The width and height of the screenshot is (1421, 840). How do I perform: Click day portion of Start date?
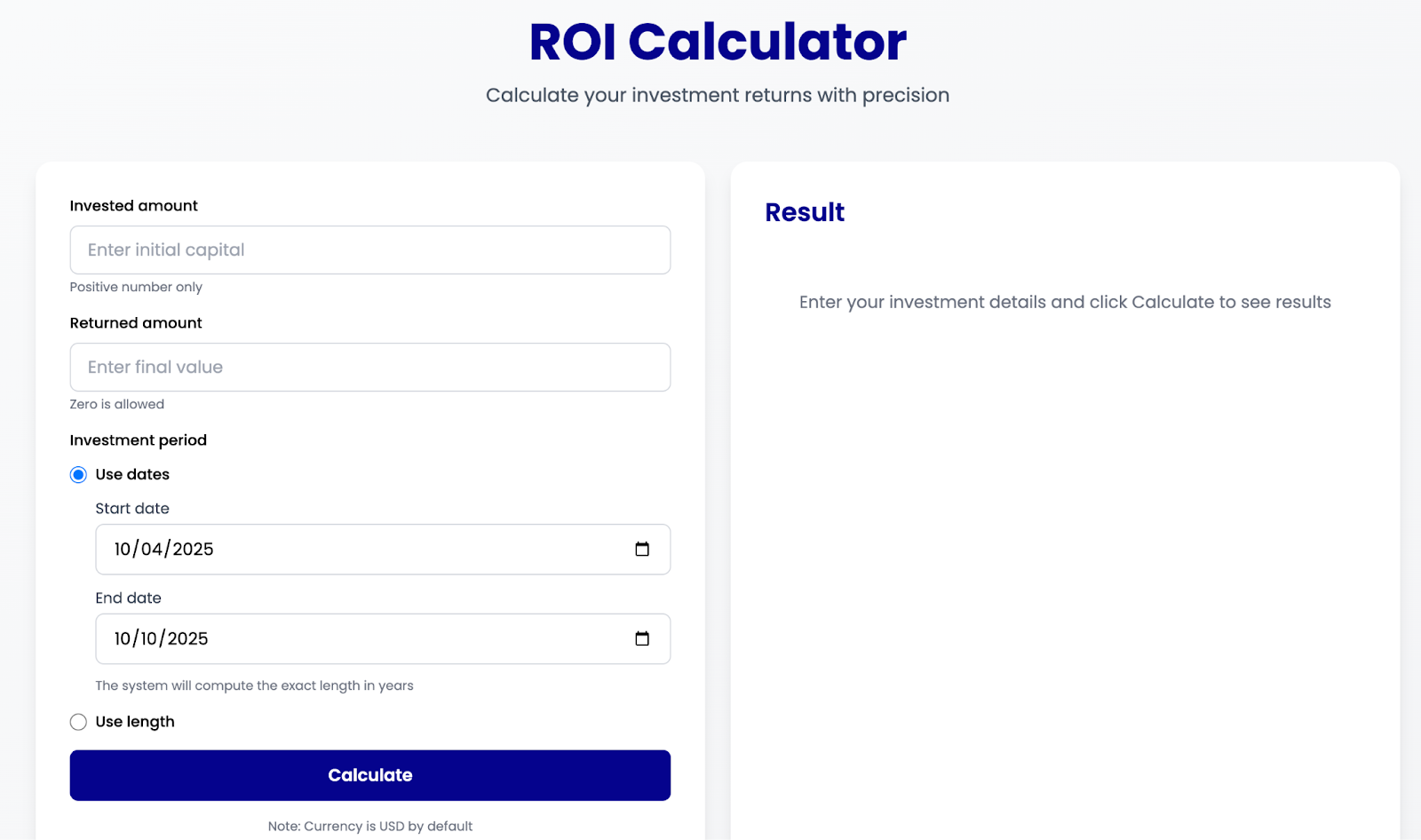point(152,549)
